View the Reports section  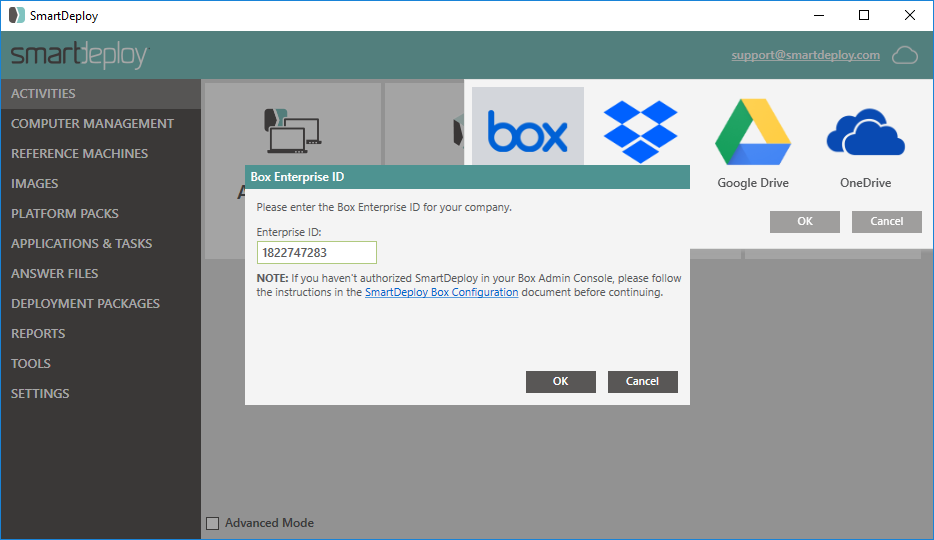(x=101, y=333)
